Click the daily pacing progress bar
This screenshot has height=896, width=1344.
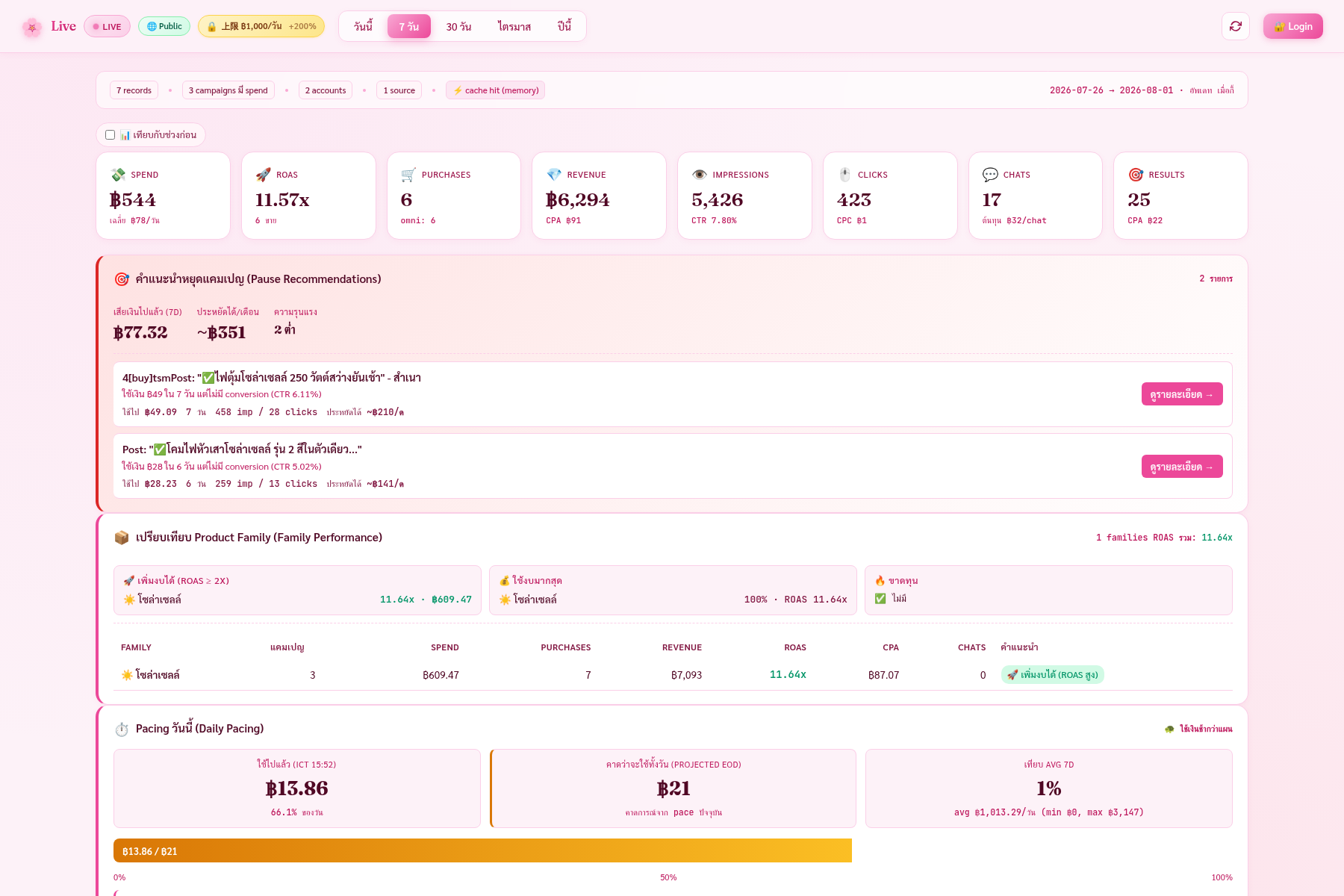(482, 850)
